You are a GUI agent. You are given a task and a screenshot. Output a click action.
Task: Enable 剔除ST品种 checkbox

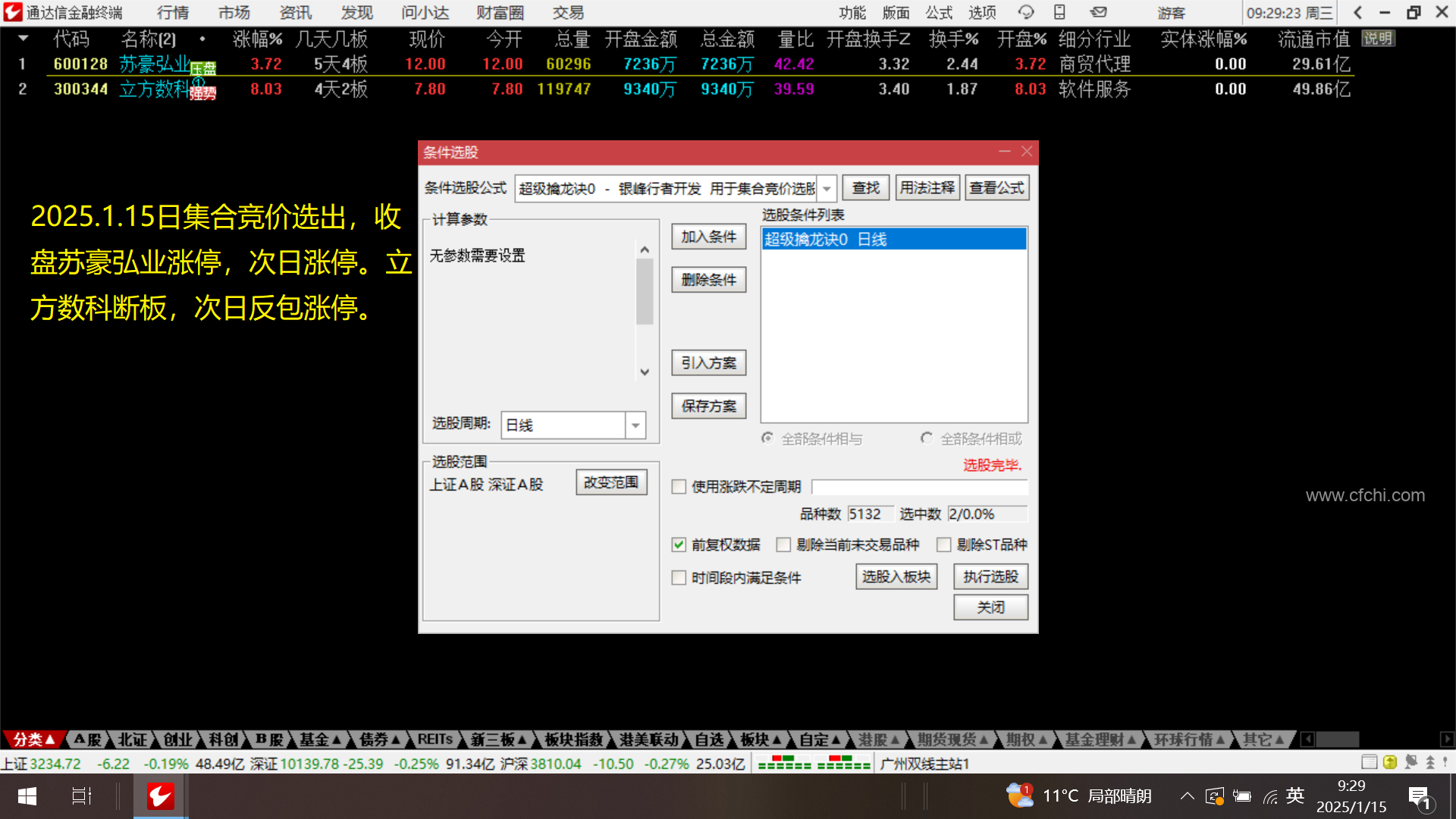[944, 544]
